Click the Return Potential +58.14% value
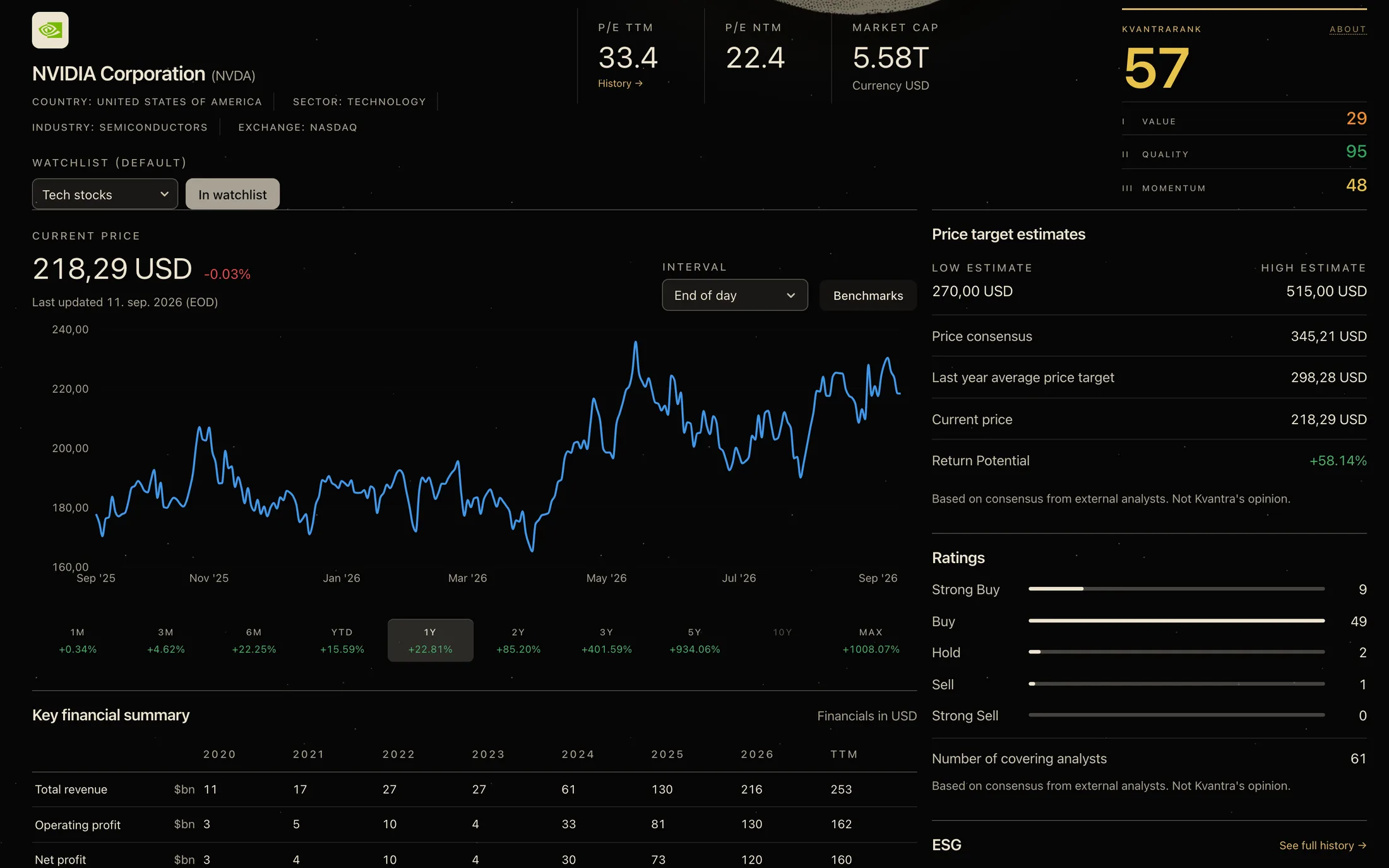Viewport: 1389px width, 868px height. point(1338,461)
